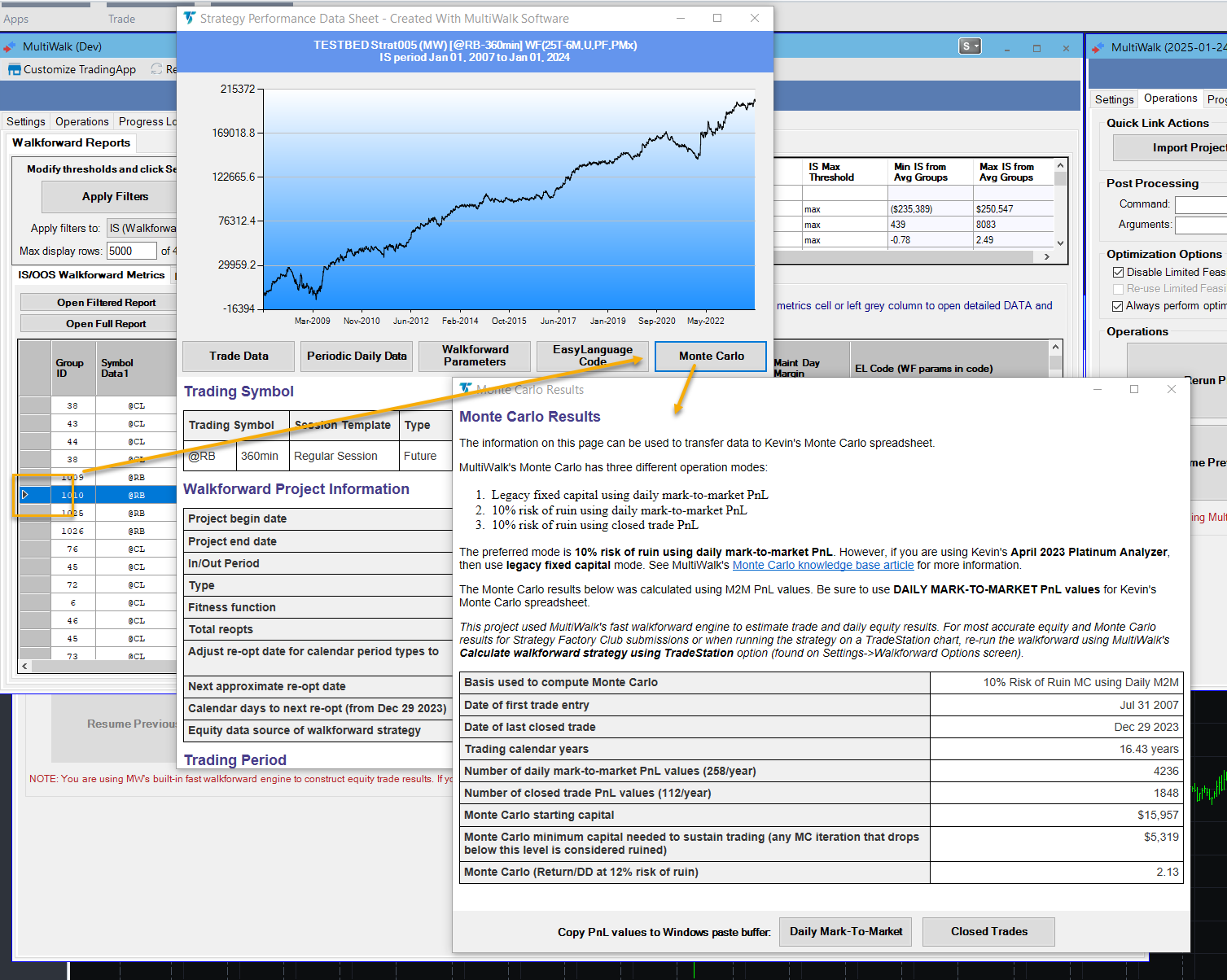Click the Strategy Performance Data Sheet window icon
Viewport: 1227px width, 980px height.
tap(190, 18)
